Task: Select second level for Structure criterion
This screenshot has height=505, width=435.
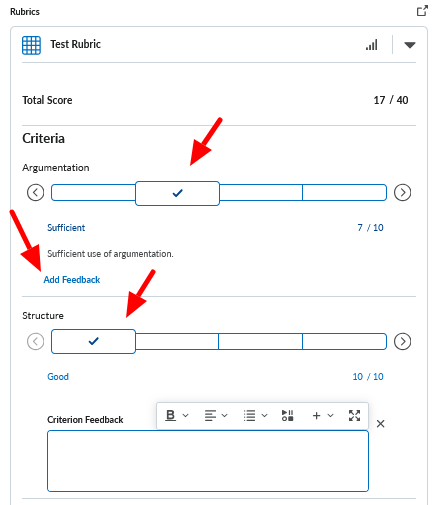Action: (177, 341)
